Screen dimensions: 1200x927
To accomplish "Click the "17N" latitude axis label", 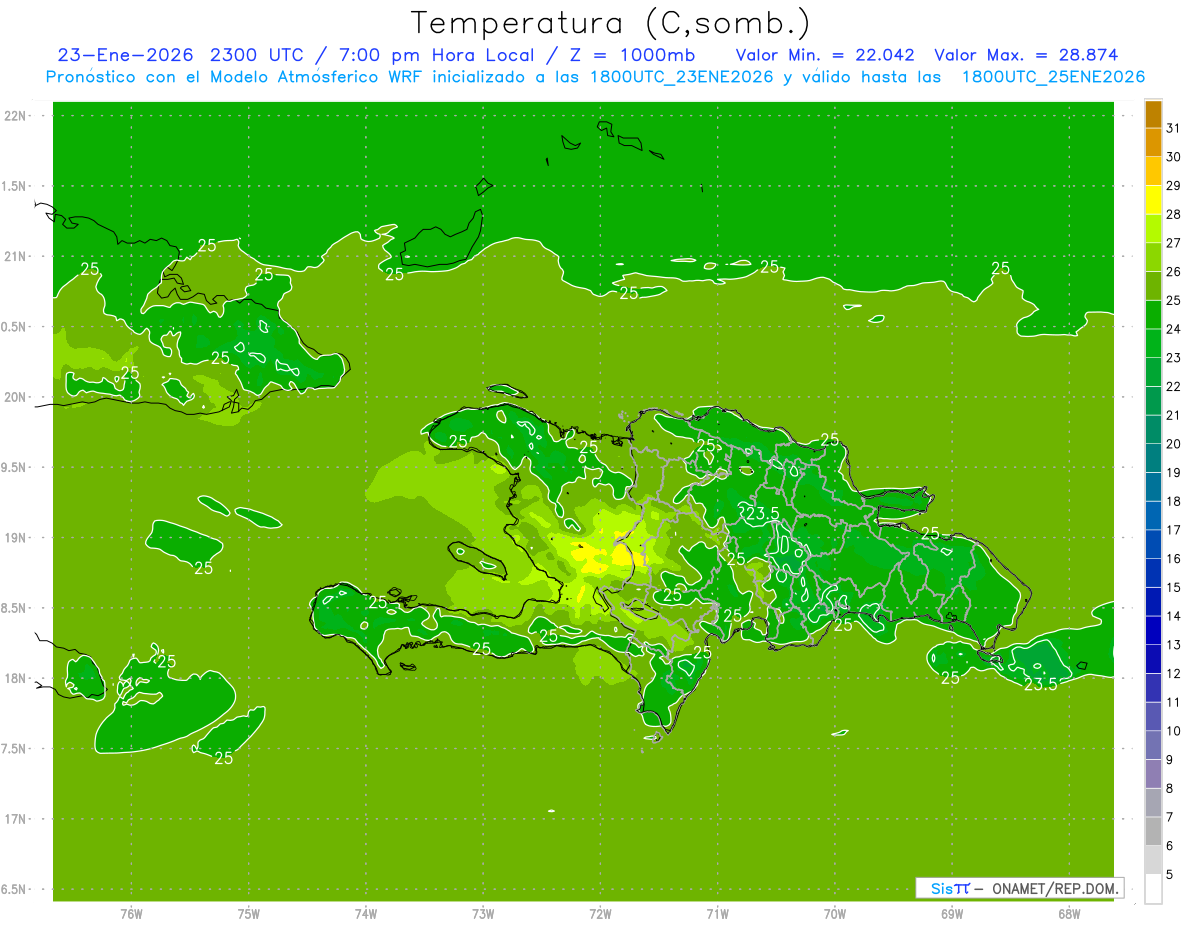I will tap(17, 819).
